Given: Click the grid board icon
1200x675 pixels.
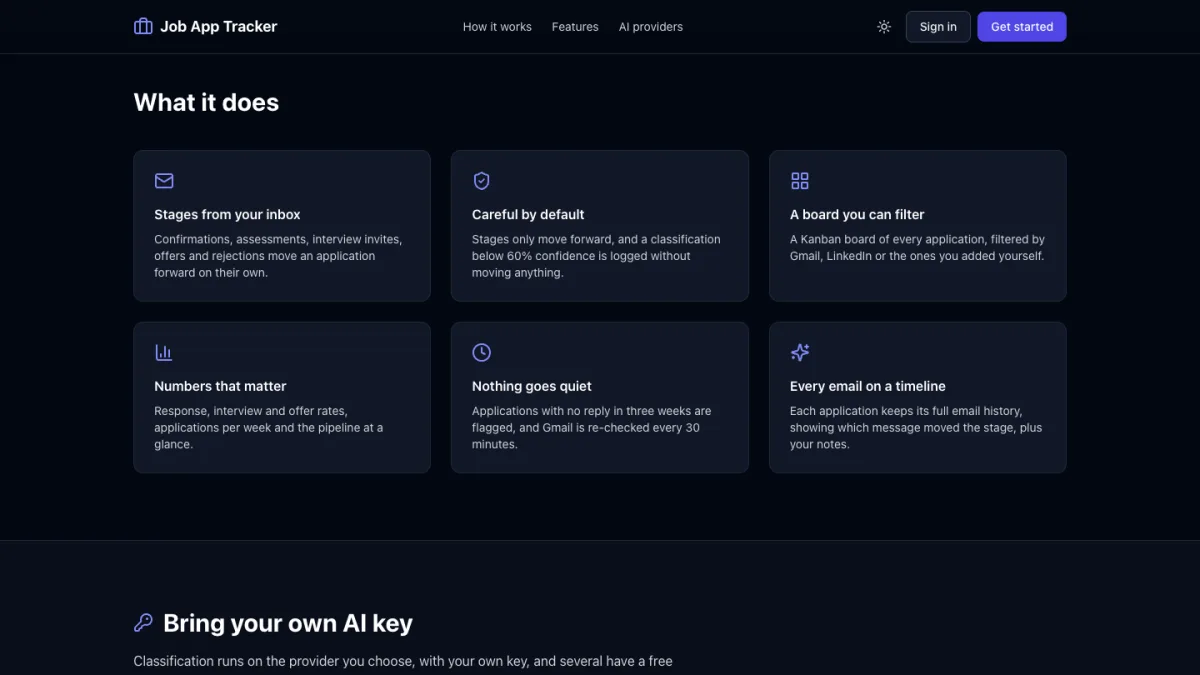Looking at the screenshot, I should pyautogui.click(x=800, y=181).
